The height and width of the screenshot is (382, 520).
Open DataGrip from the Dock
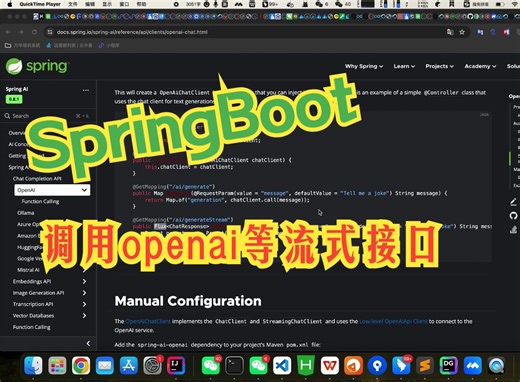449,366
